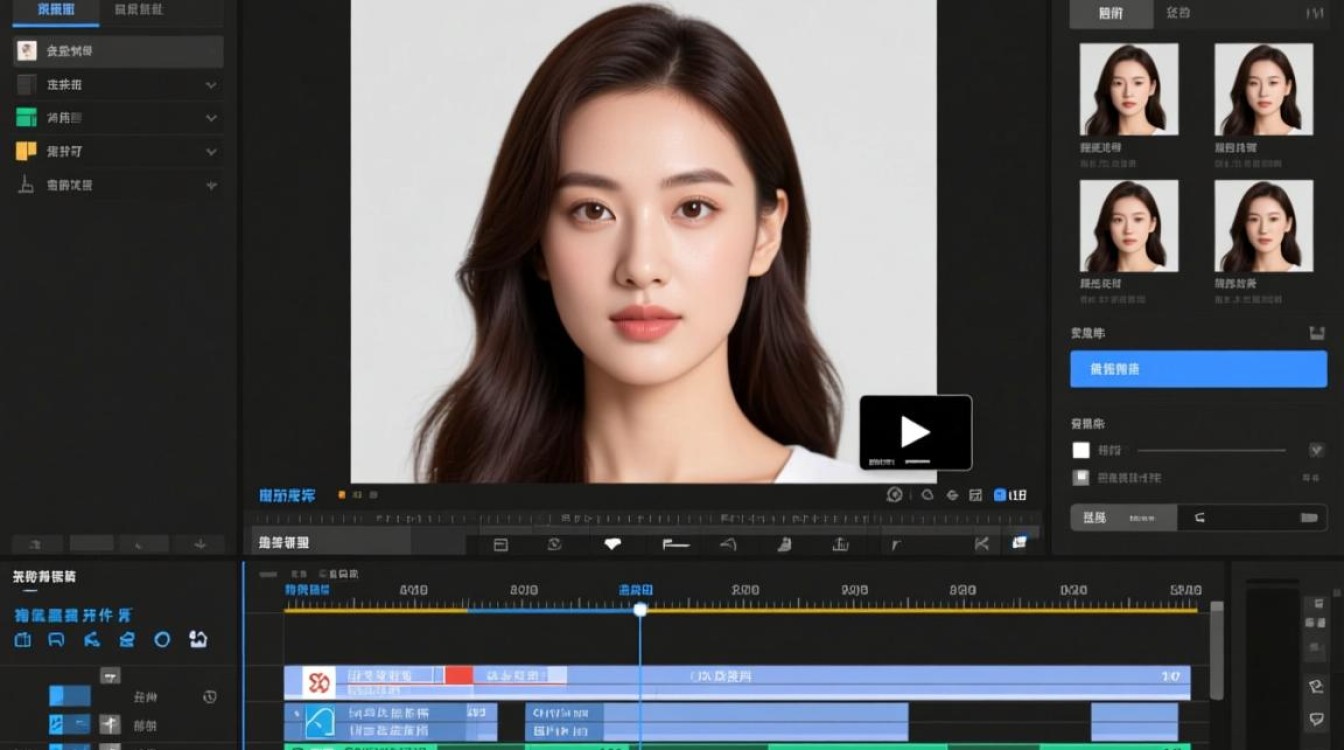Click the cloud-shaped icon below the preview
This screenshot has height=750, width=1344.
927,495
